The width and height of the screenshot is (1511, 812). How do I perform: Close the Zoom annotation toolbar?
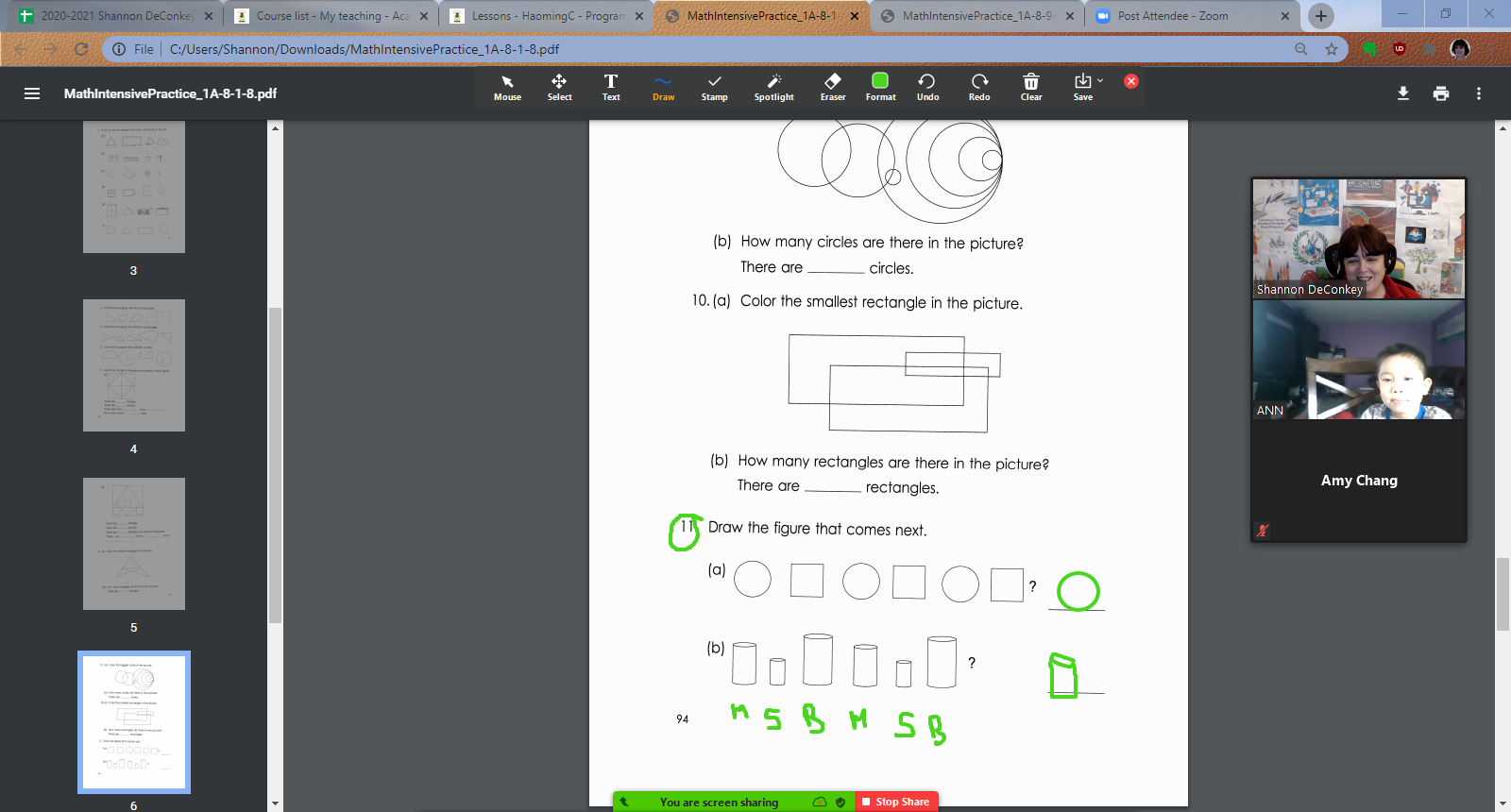(1131, 81)
